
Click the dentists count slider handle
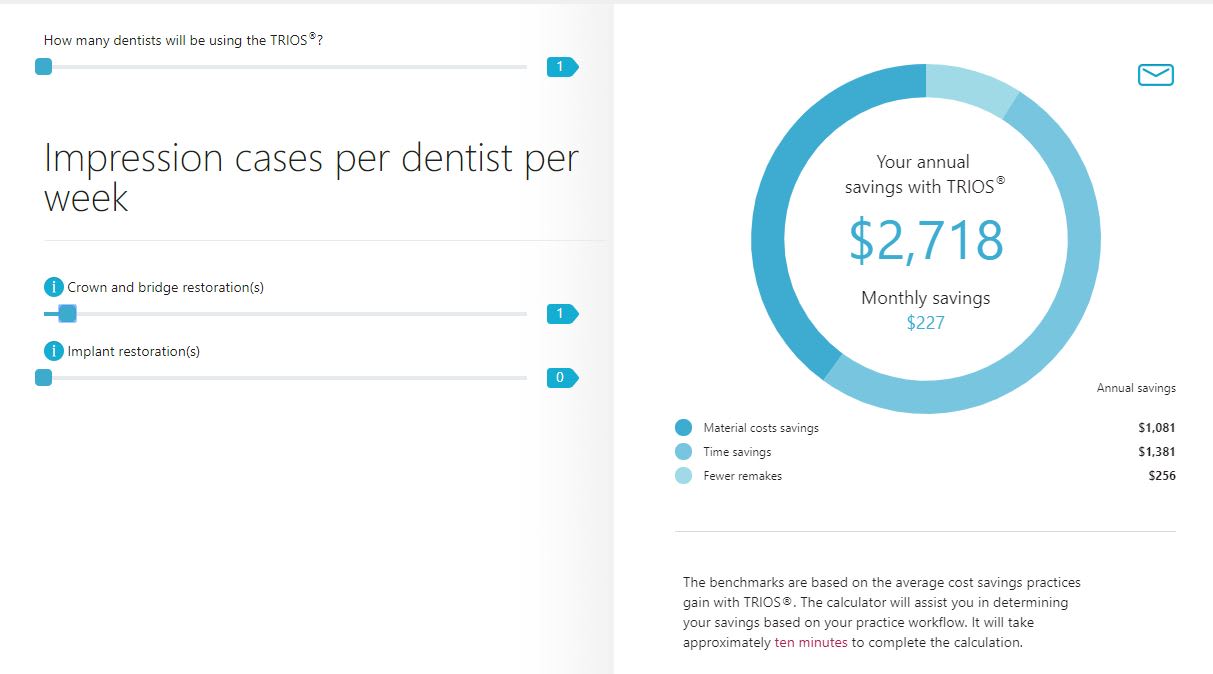coord(44,67)
